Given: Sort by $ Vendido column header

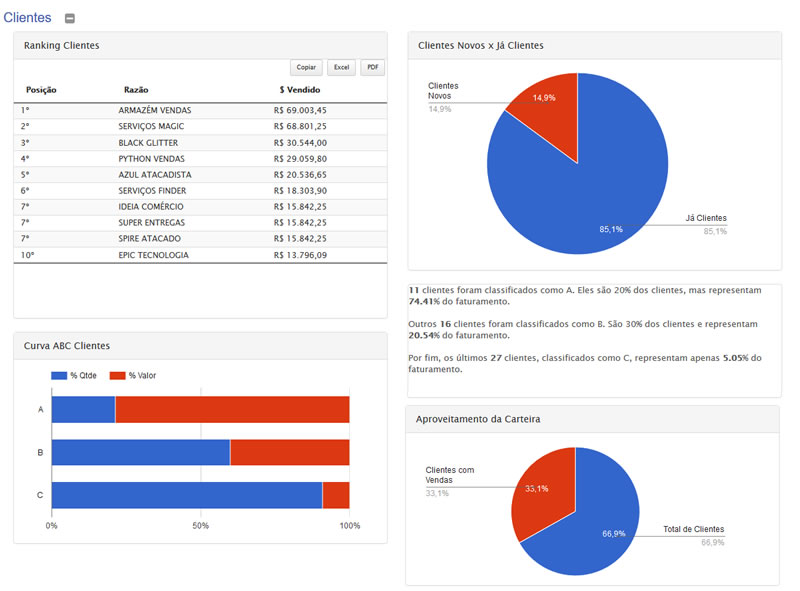Looking at the screenshot, I should (300, 90).
